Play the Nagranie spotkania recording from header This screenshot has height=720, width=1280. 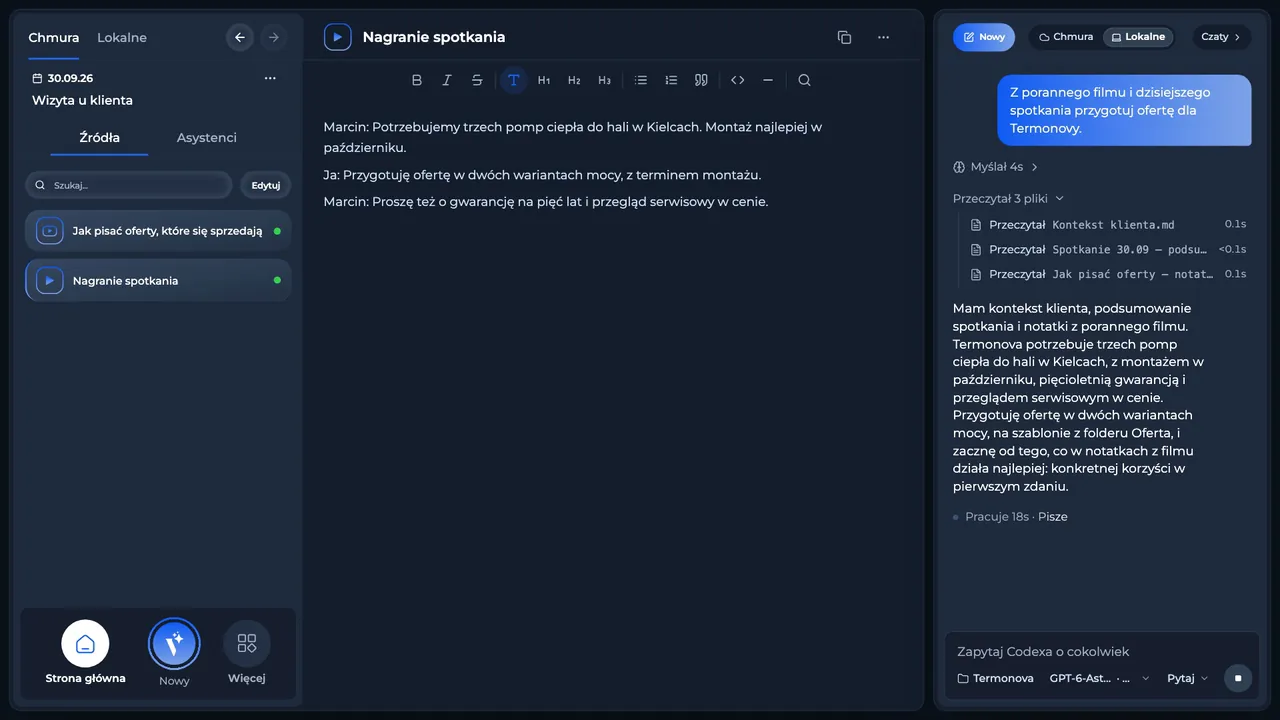(x=338, y=37)
